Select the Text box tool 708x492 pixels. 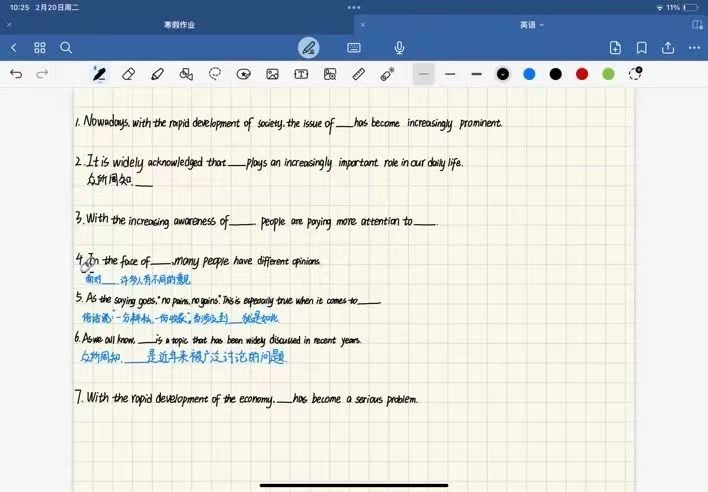pos(301,74)
